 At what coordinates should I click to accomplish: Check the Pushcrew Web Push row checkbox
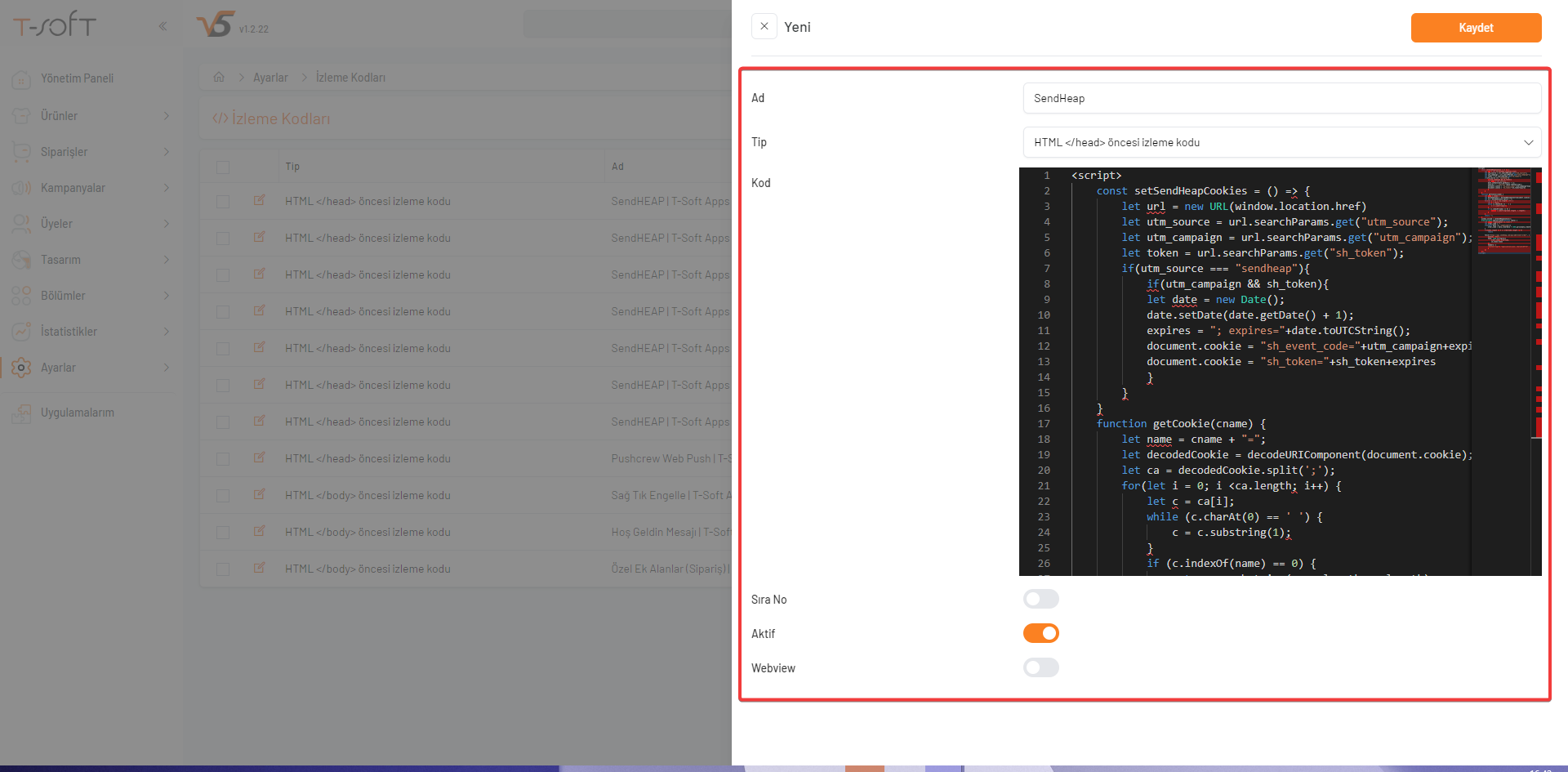pos(223,459)
